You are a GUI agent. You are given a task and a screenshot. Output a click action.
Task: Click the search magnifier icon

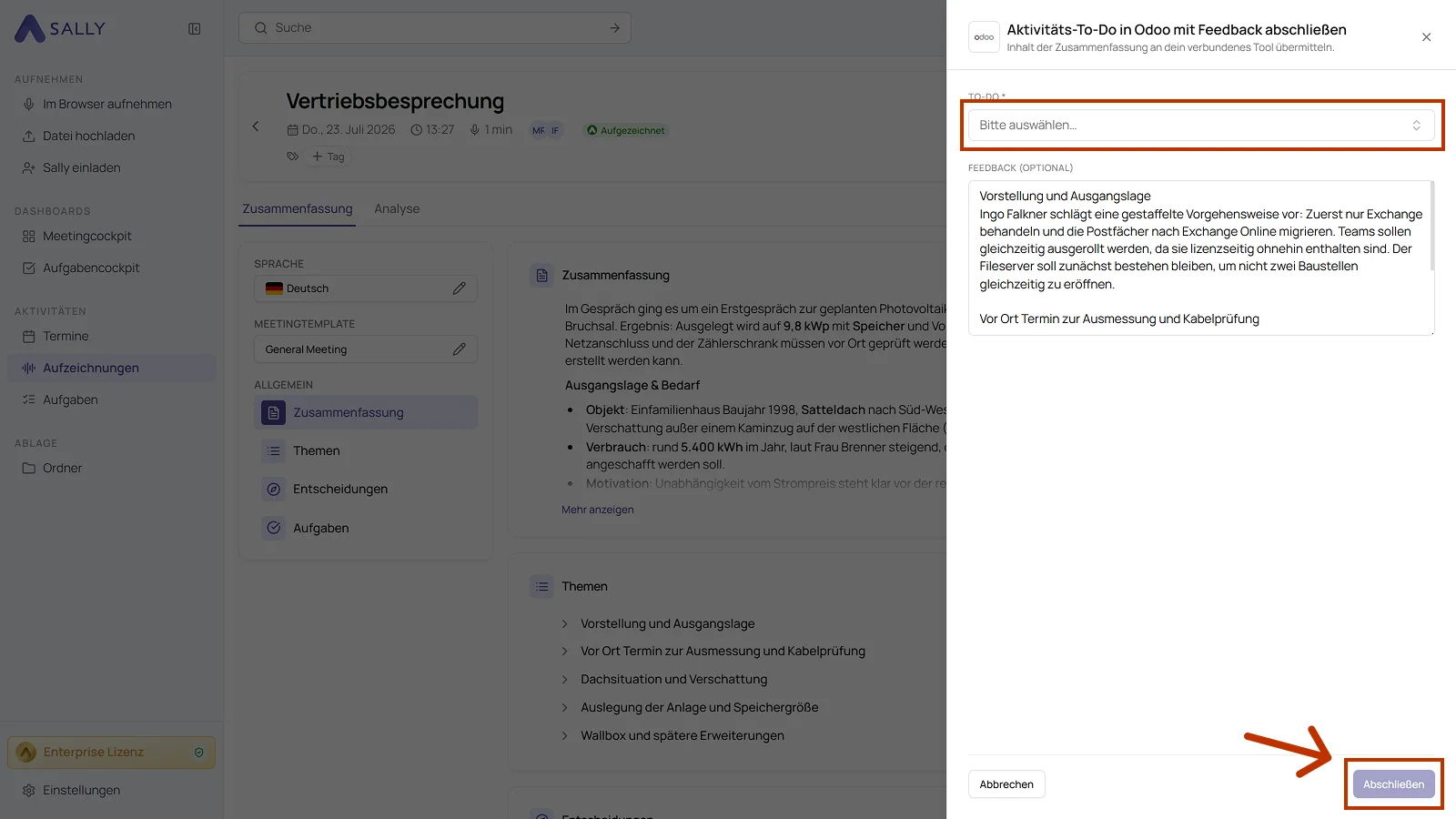pyautogui.click(x=261, y=28)
